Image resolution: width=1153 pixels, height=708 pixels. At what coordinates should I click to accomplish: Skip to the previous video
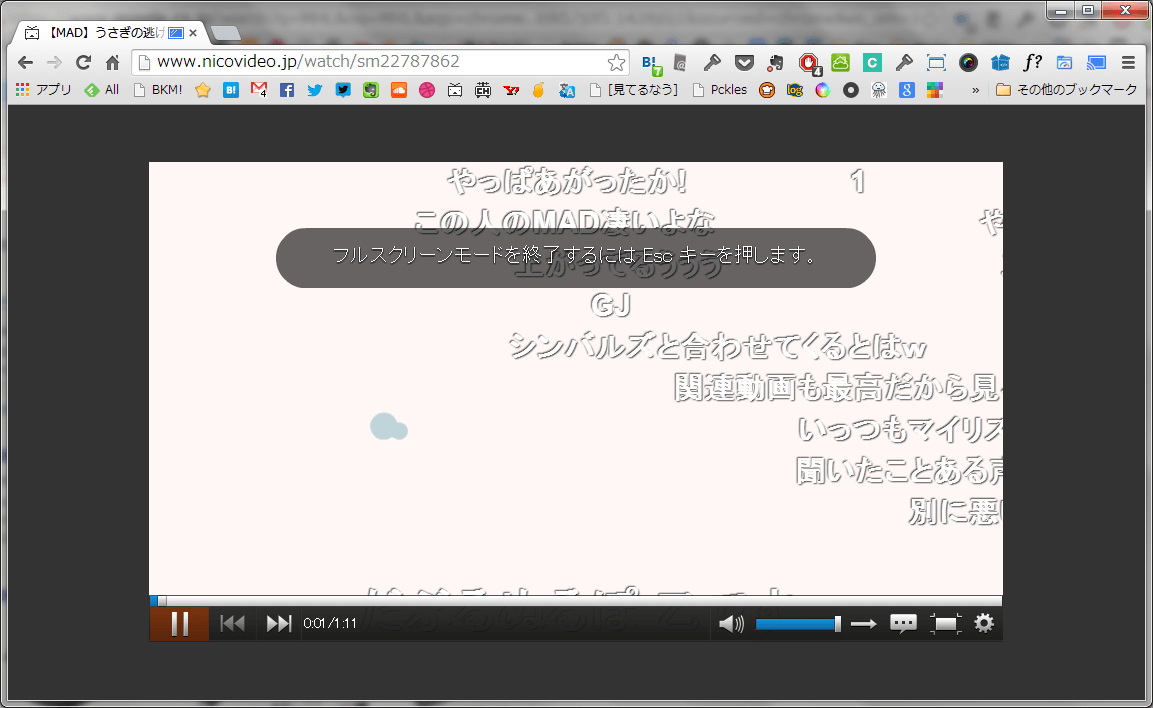tap(232, 624)
